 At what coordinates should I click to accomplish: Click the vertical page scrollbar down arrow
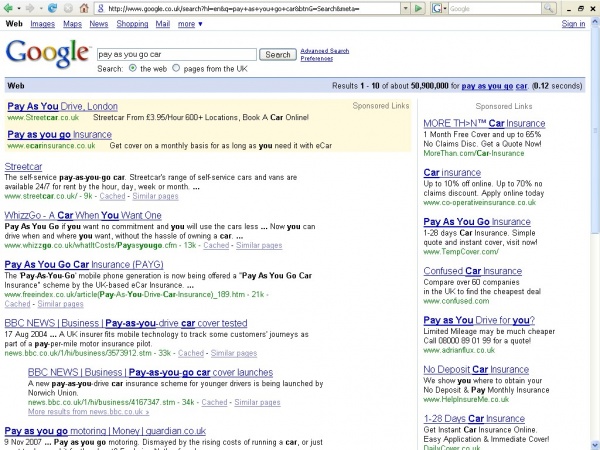pos(594,444)
